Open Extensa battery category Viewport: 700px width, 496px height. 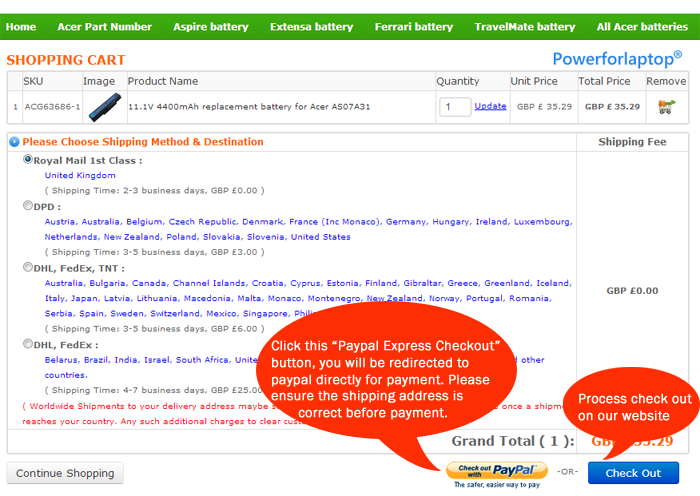[x=311, y=27]
